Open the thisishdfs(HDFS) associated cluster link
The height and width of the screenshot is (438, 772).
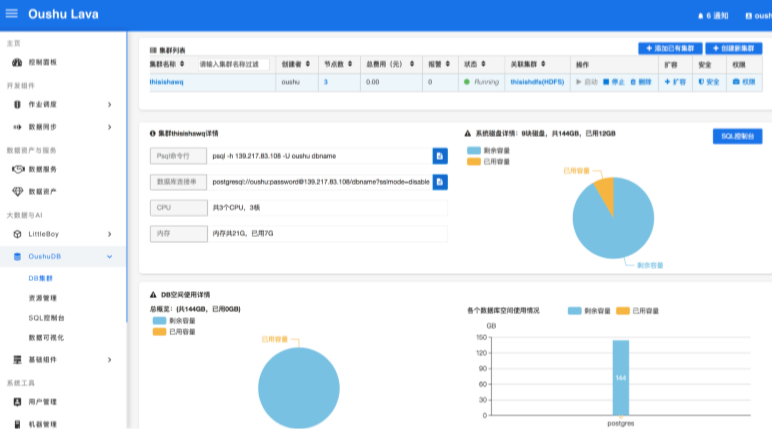click(537, 81)
